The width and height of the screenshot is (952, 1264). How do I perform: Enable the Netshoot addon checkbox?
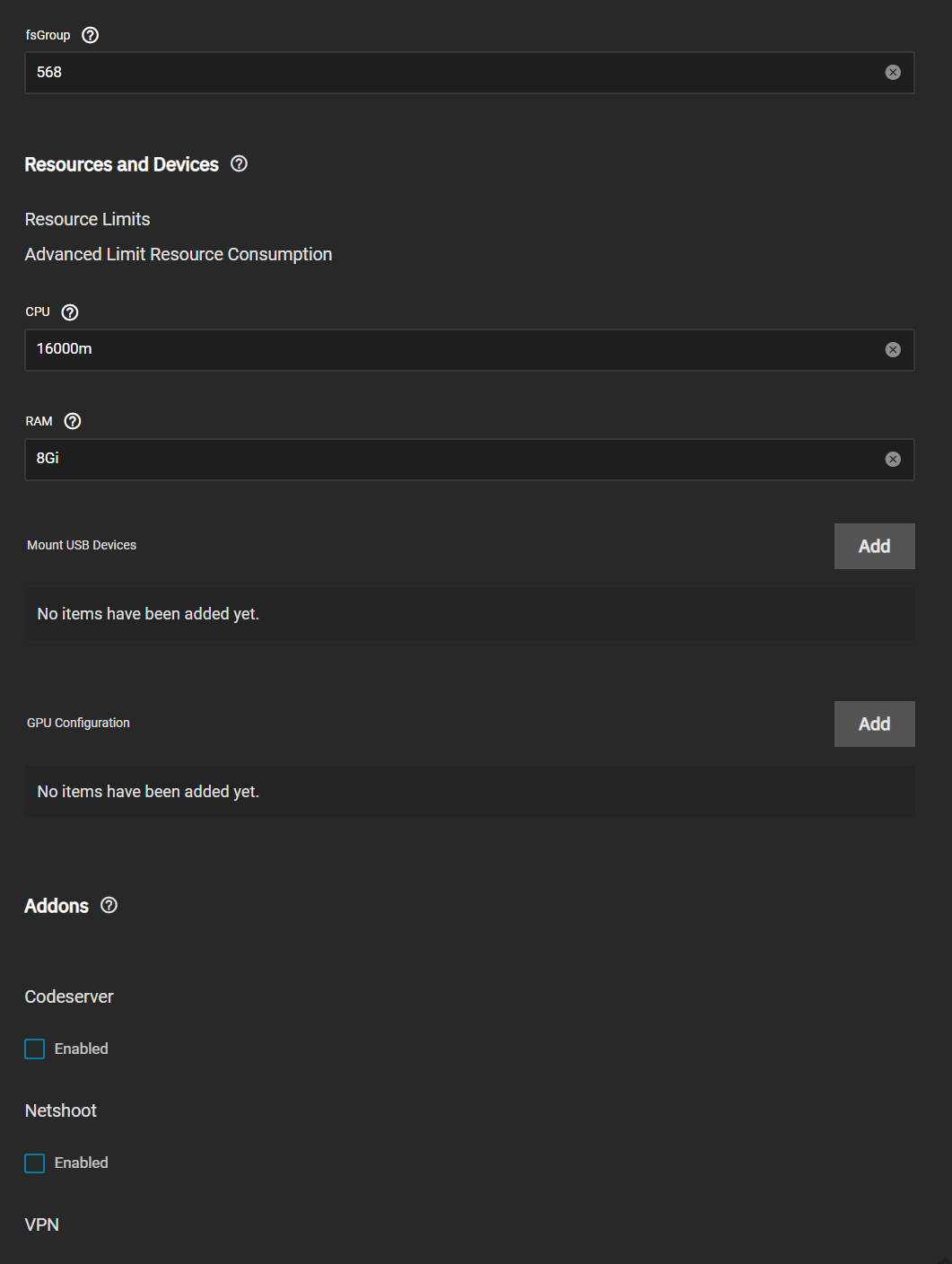click(x=34, y=1163)
